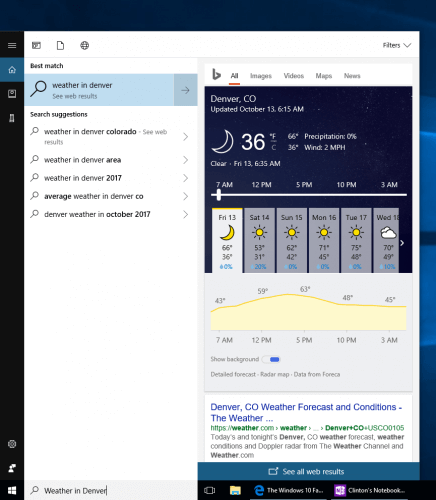Screen dimensions: 436x500
Task: Select suggestion weather in denver 2017
Action: 111,178
